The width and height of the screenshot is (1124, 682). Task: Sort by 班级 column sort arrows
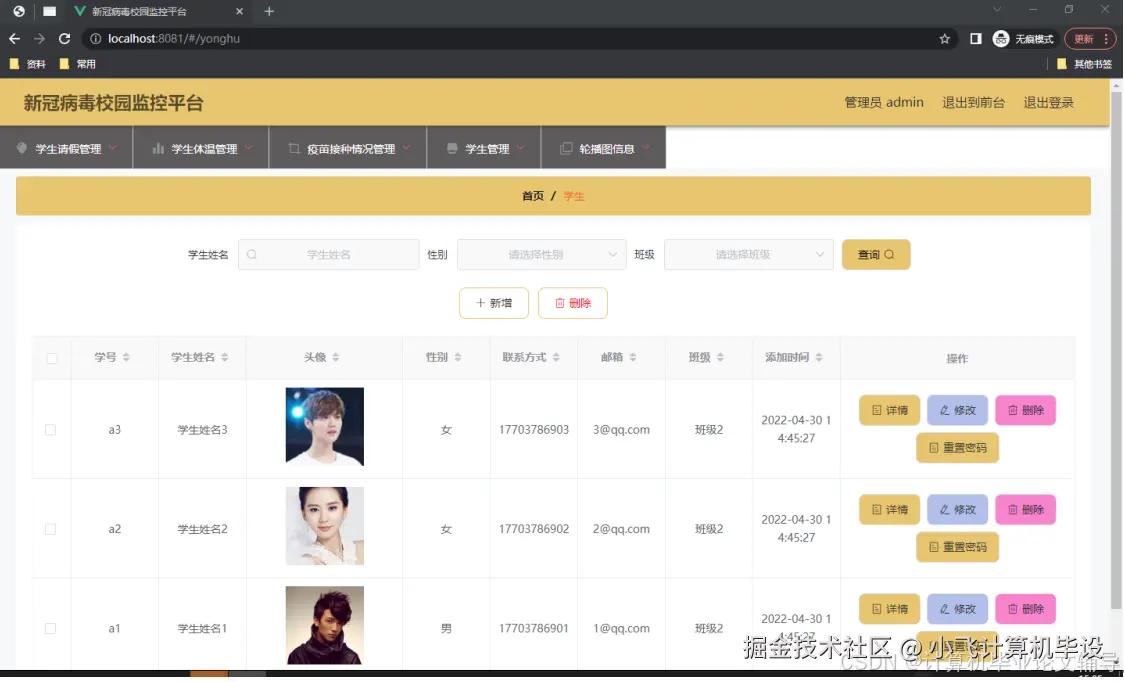tap(720, 358)
